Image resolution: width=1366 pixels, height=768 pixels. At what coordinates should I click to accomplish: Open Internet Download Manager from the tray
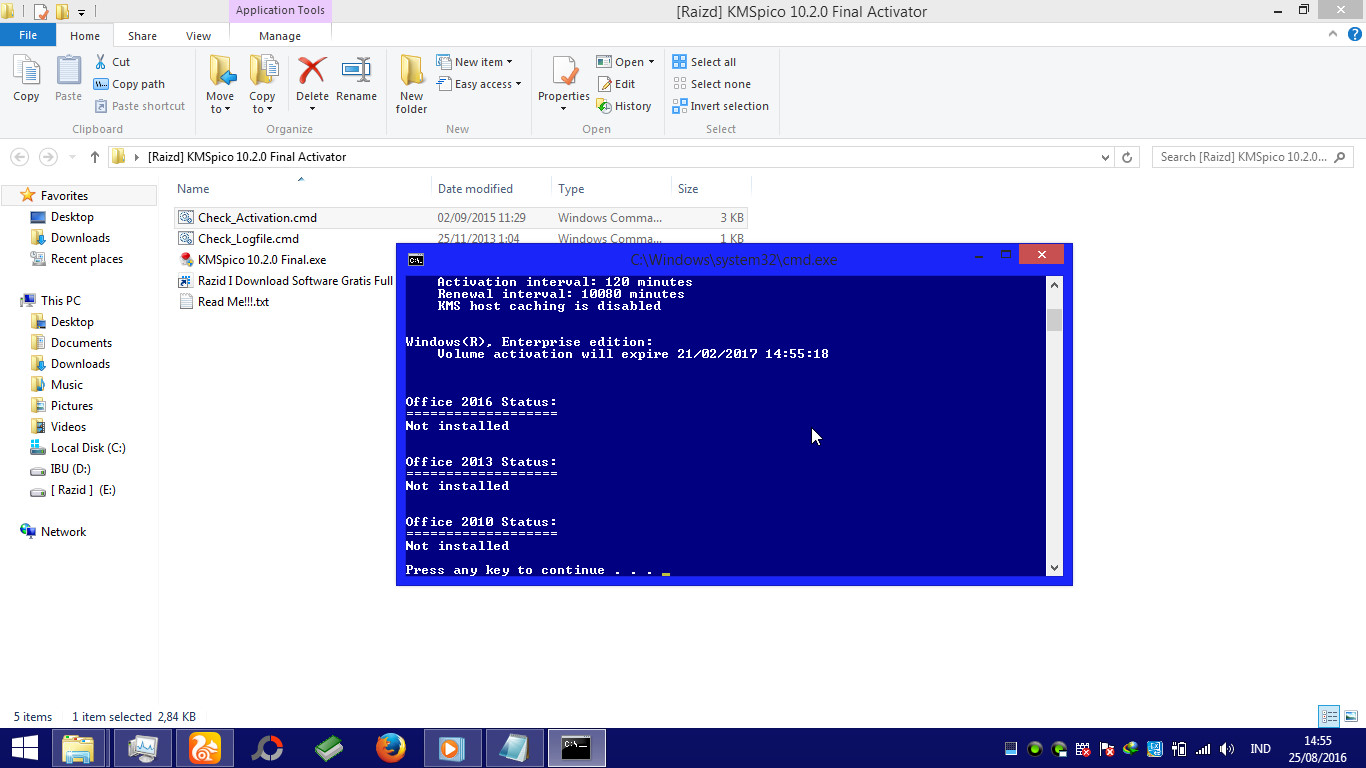(x=1131, y=748)
